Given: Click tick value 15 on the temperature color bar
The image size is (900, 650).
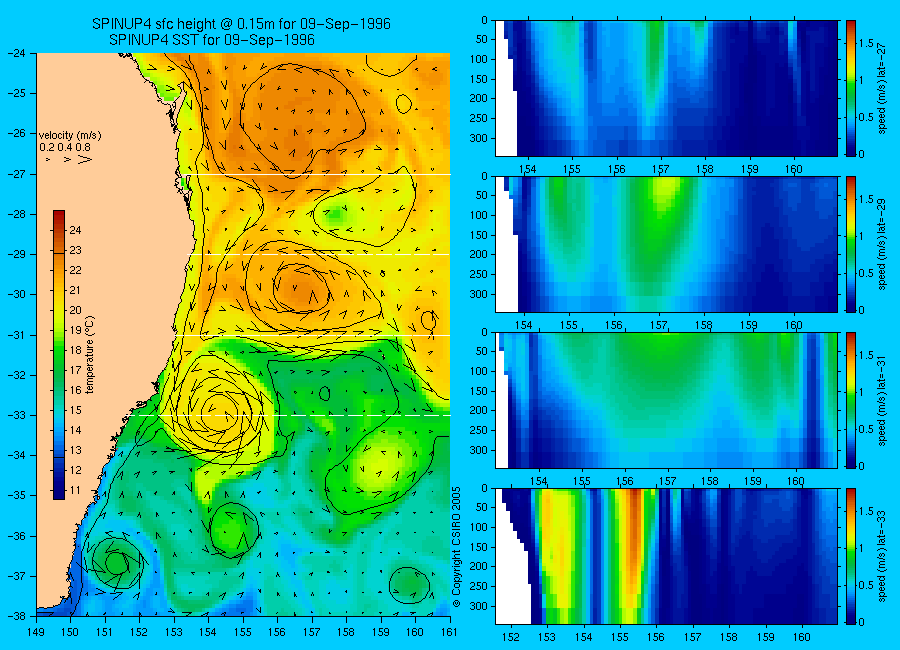Looking at the screenshot, I should [75, 410].
